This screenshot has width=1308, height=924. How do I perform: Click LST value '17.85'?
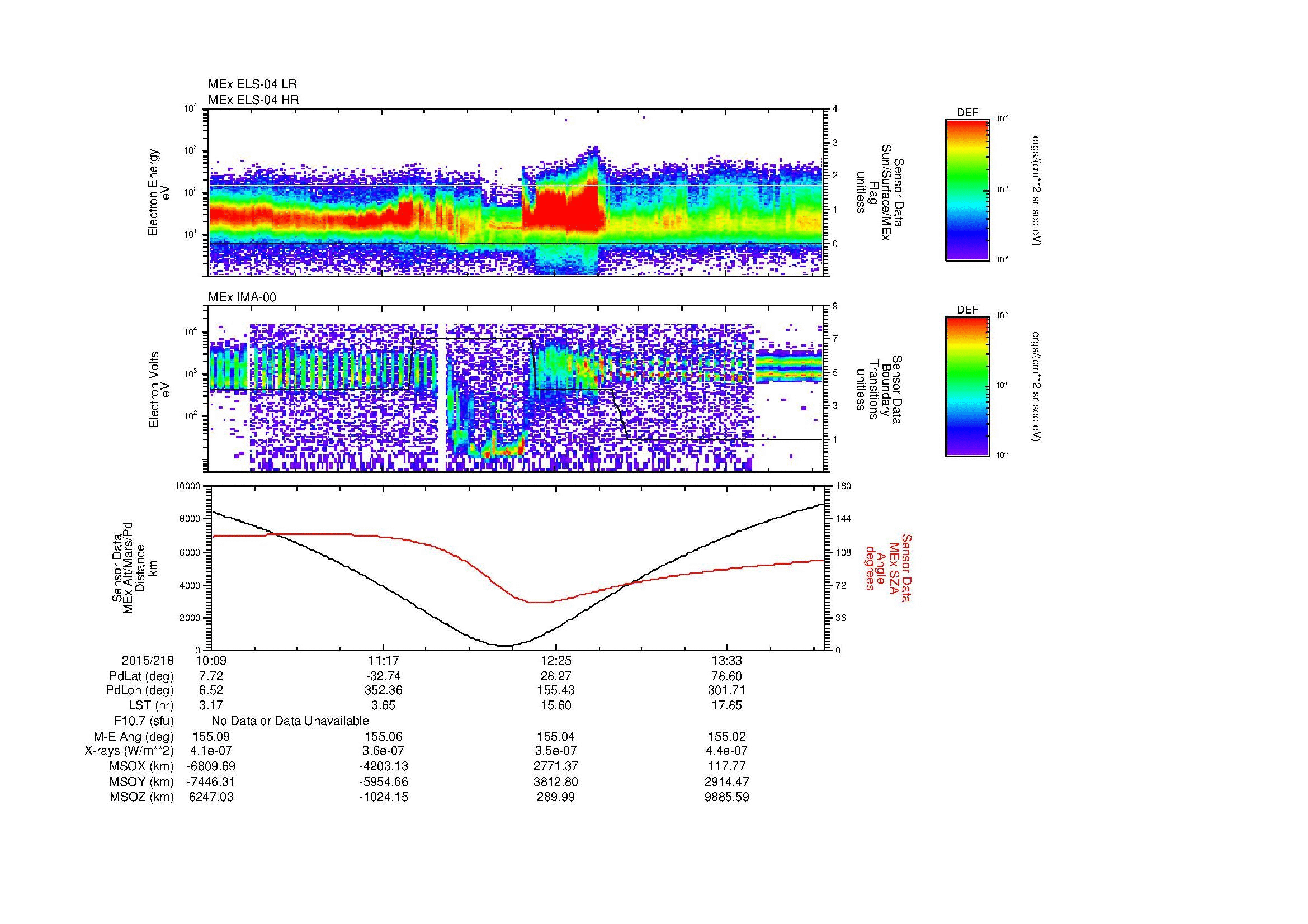727,706
